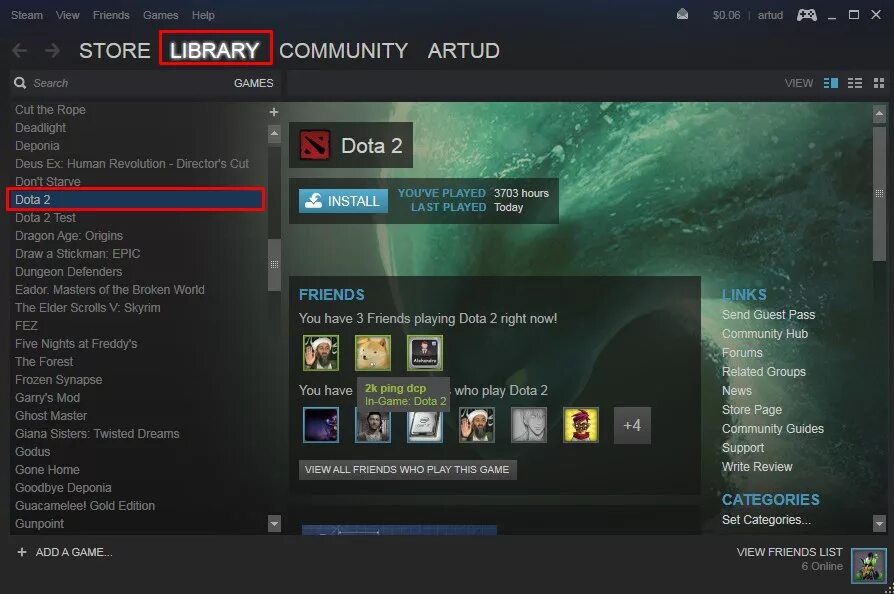Click the game list scroll down arrow
Viewport: 894px width, 594px height.
pos(274,523)
